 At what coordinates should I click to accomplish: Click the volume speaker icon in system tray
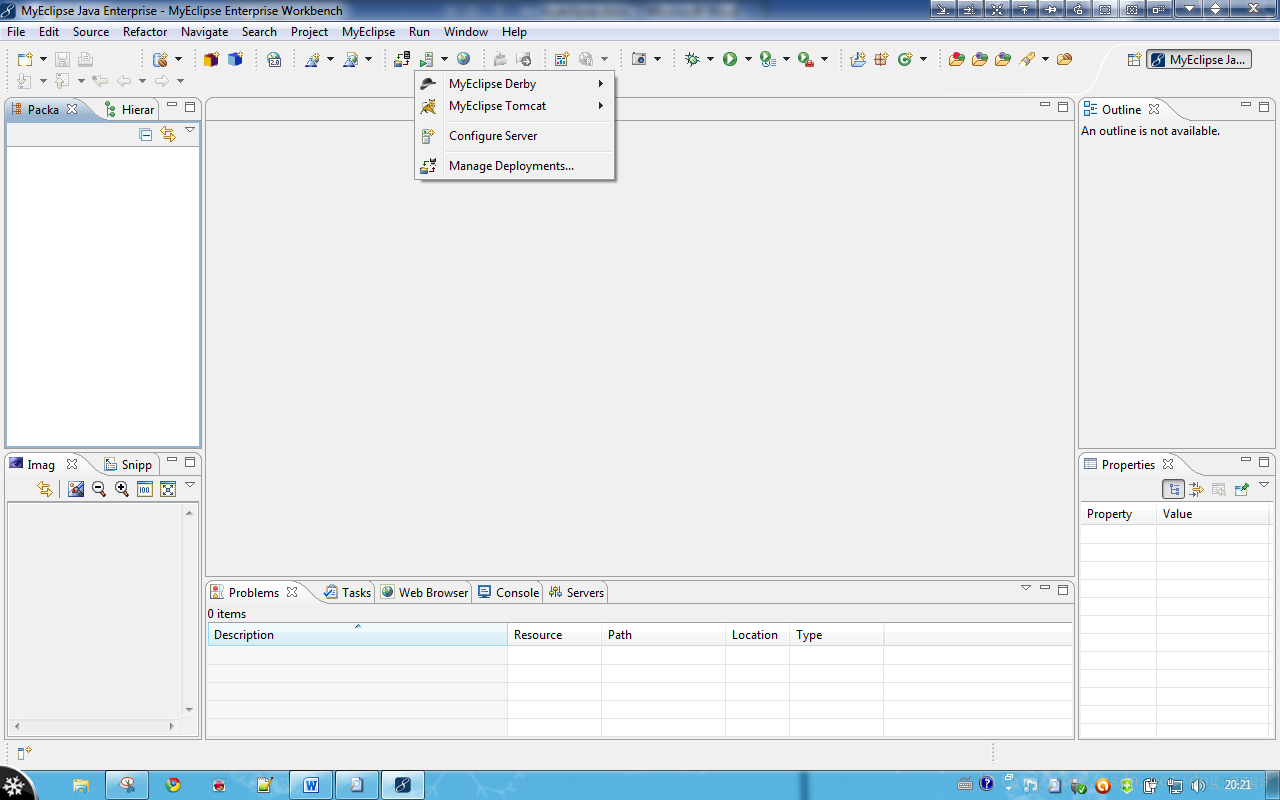(1197, 786)
